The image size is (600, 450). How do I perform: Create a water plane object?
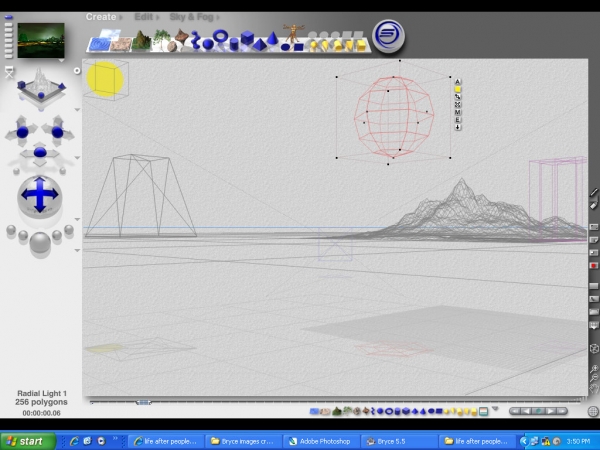pyautogui.click(x=99, y=44)
